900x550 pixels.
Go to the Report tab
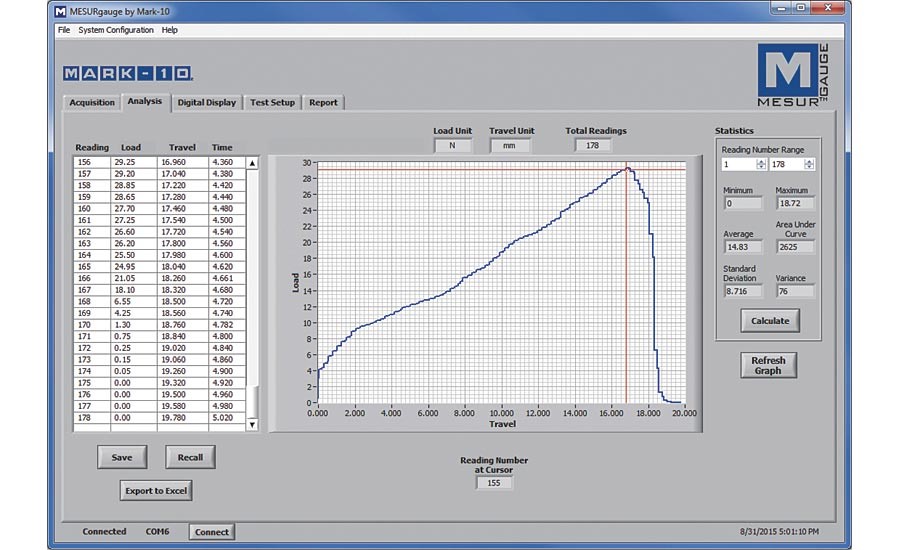[323, 102]
